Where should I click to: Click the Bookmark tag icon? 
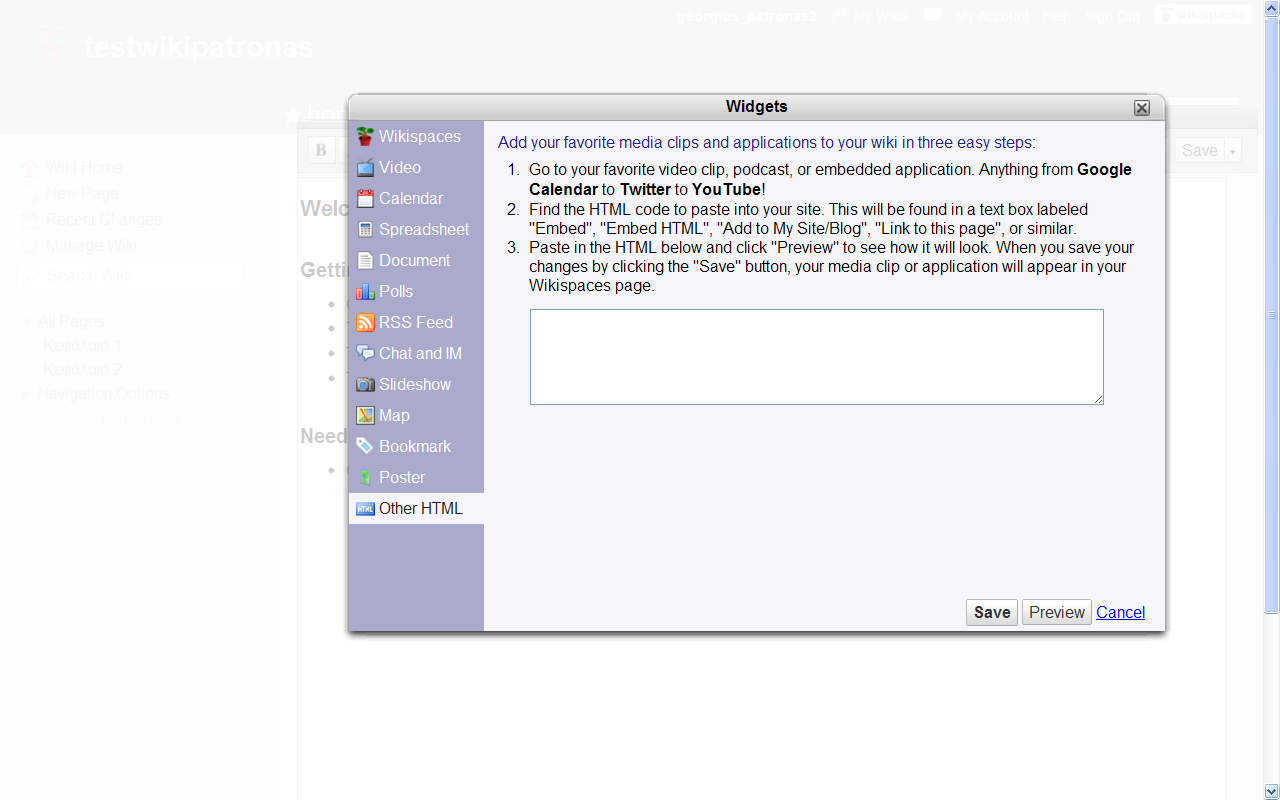tap(365, 446)
